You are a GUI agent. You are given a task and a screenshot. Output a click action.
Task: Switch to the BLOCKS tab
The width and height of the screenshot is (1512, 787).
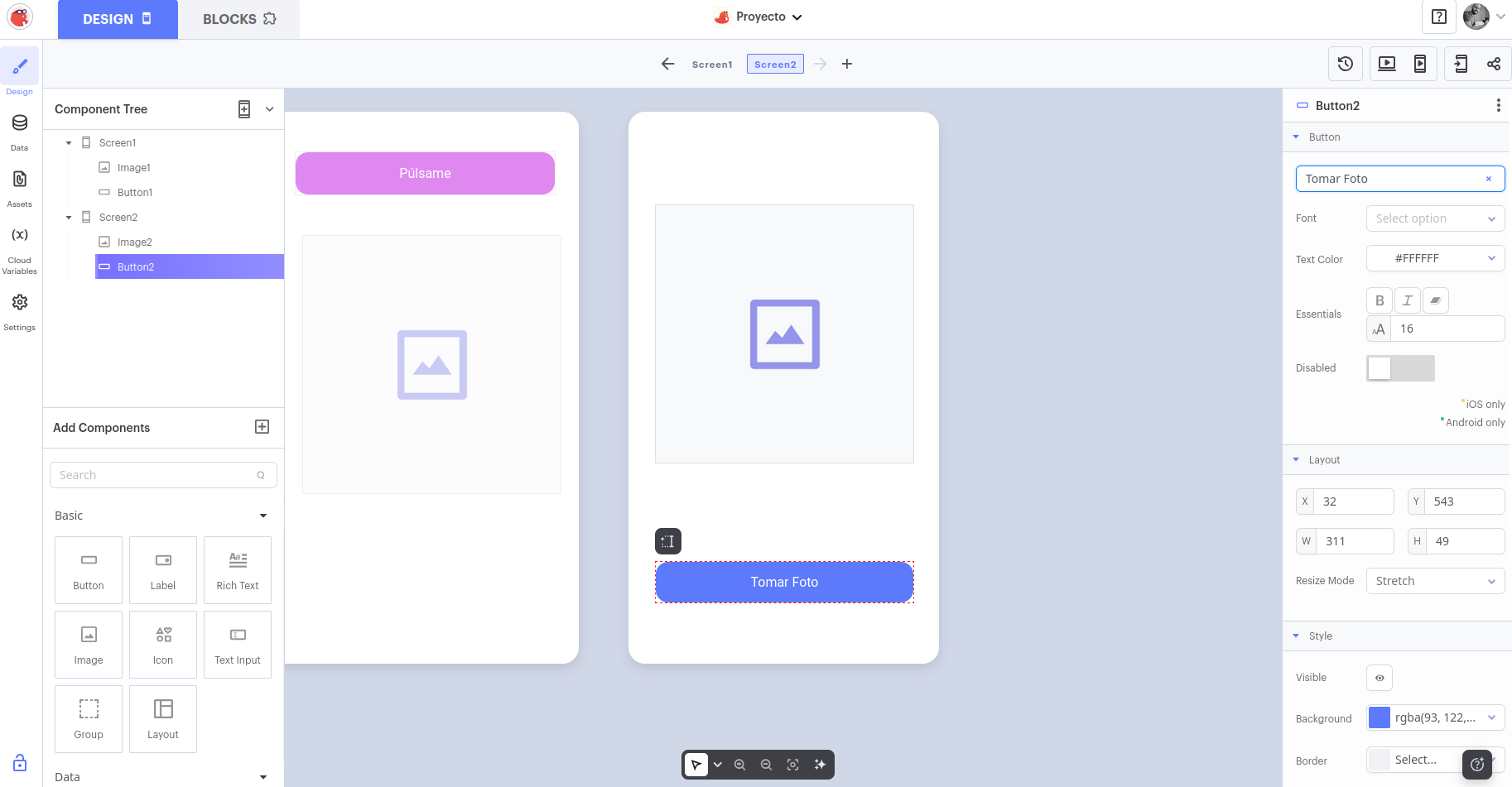point(238,19)
